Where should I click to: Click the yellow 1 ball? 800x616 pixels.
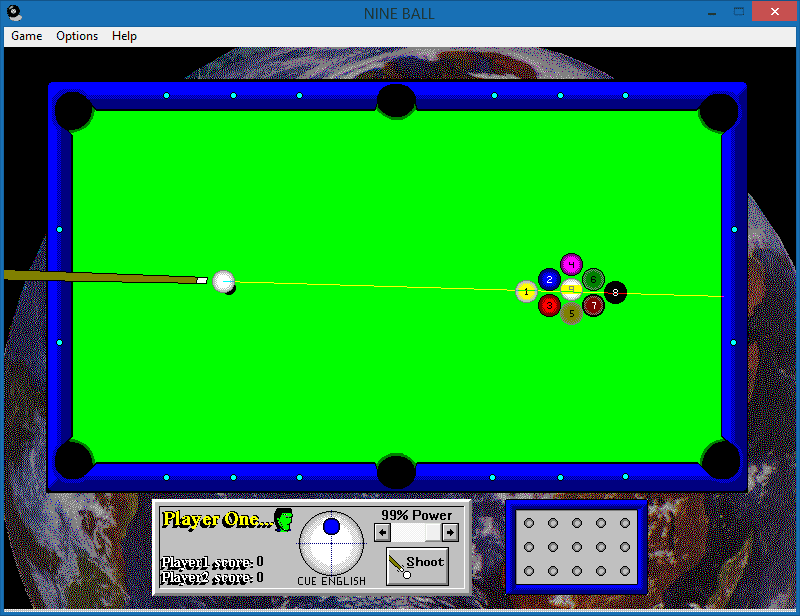[527, 292]
